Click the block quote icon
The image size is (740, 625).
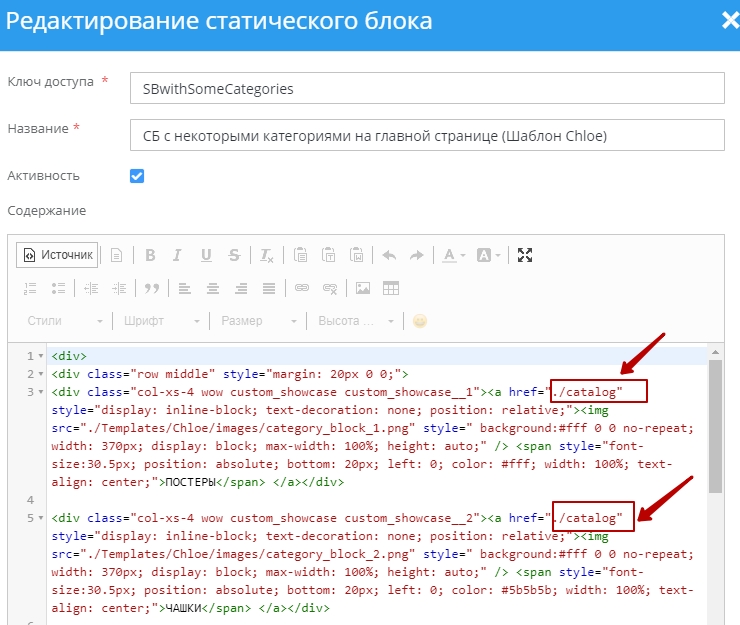pyautogui.click(x=152, y=288)
